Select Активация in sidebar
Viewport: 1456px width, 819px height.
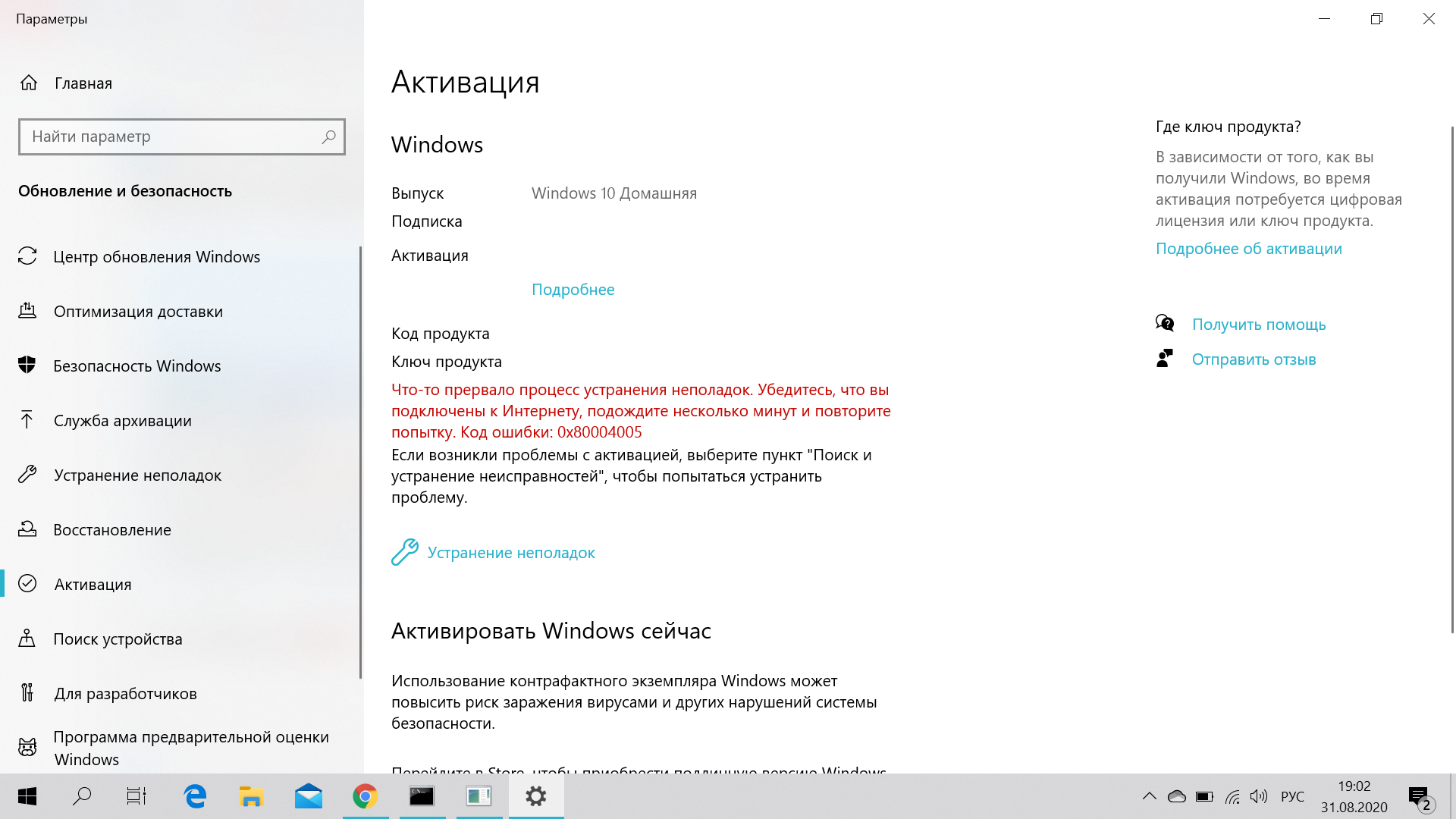(x=93, y=585)
